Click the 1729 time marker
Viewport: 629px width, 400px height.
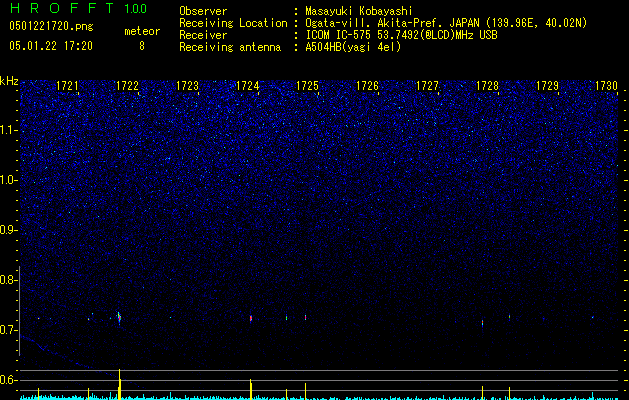547,86
